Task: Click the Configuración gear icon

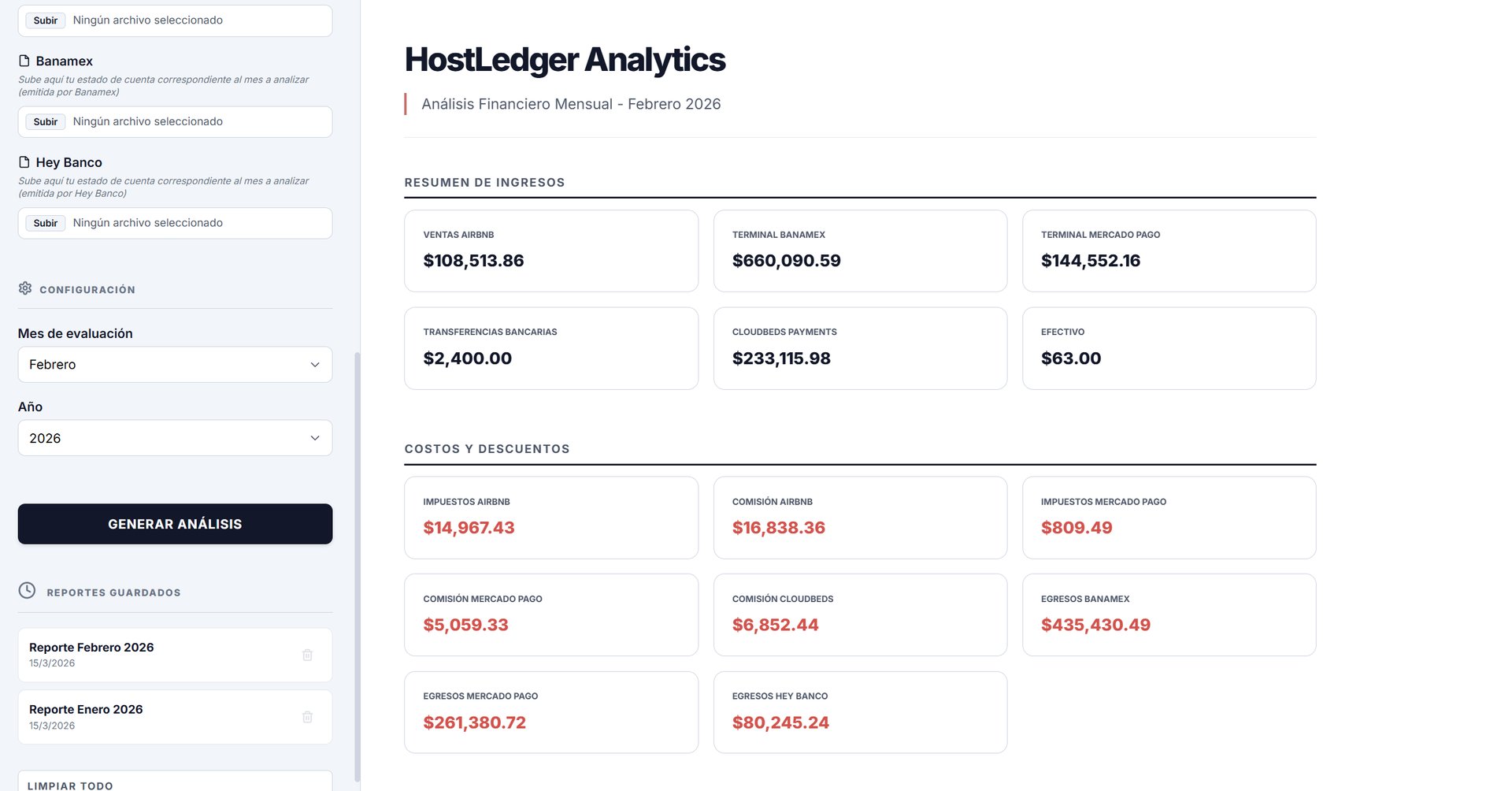Action: coord(25,288)
